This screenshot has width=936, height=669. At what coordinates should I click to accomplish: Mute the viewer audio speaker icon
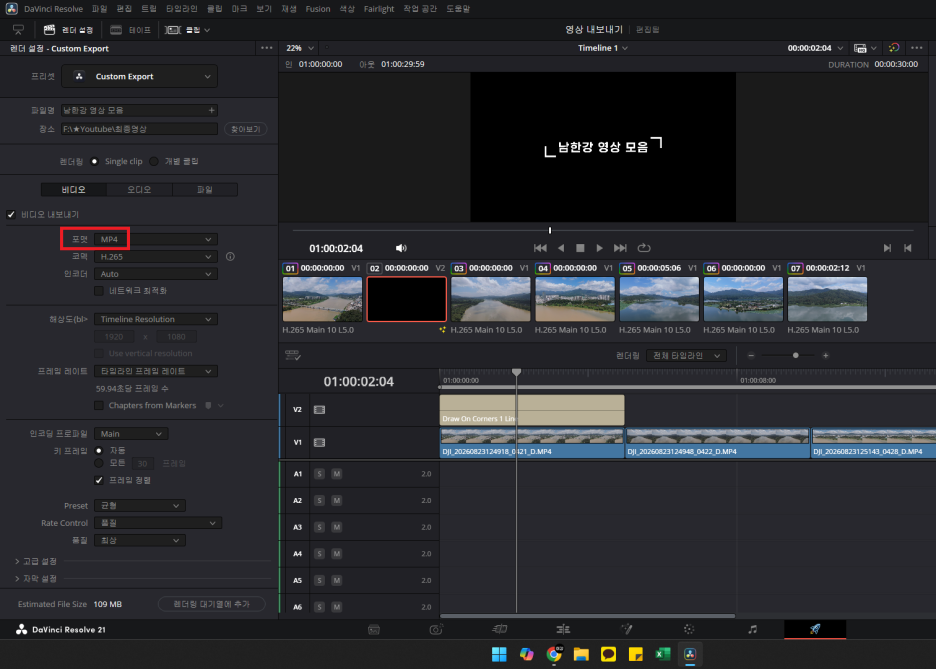(x=401, y=248)
